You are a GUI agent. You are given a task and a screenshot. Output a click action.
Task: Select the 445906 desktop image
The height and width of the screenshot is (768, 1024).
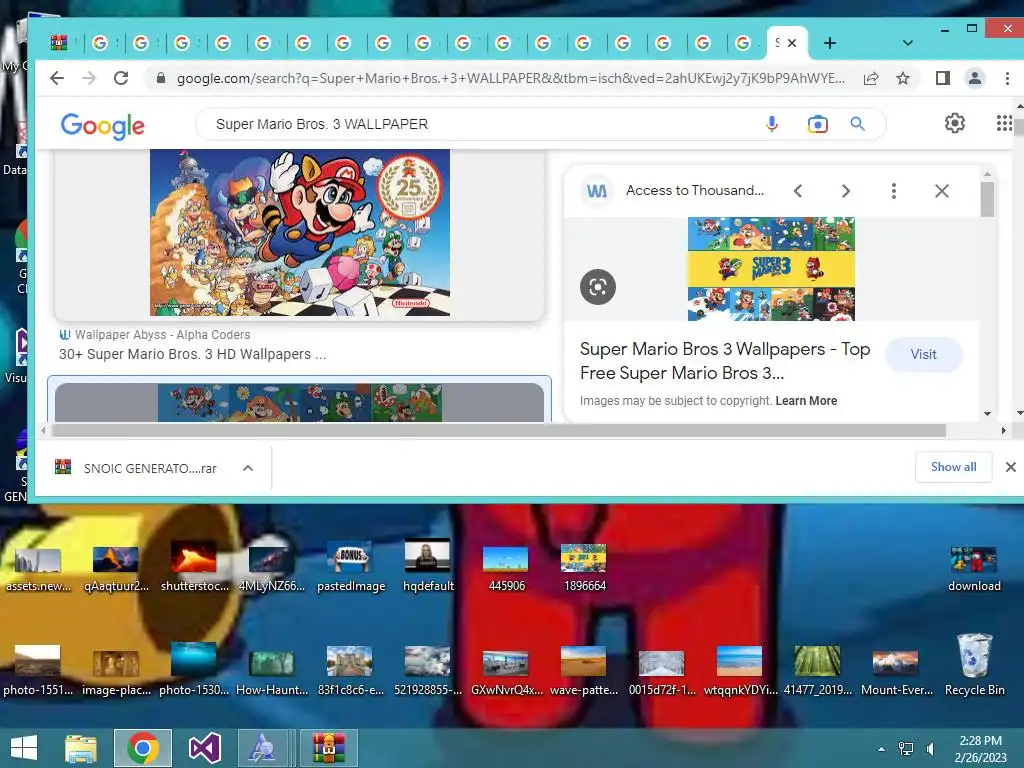pyautogui.click(x=506, y=568)
